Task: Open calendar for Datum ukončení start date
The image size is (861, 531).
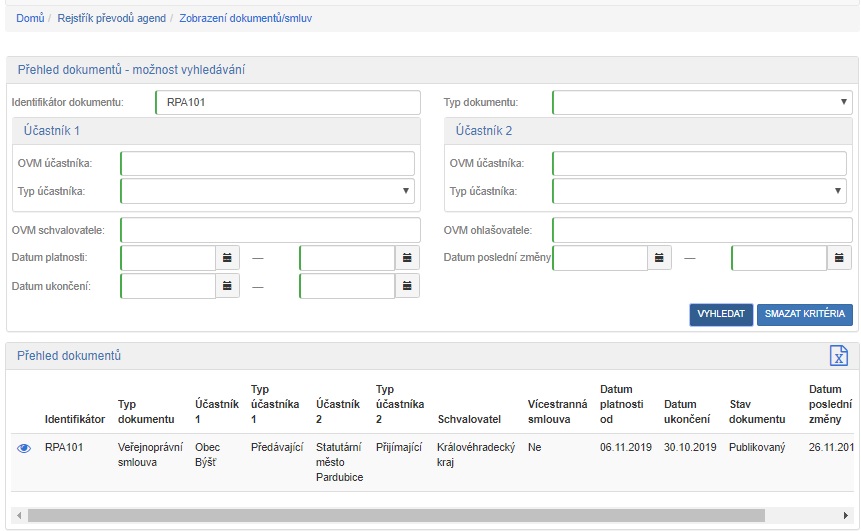Action: click(228, 286)
